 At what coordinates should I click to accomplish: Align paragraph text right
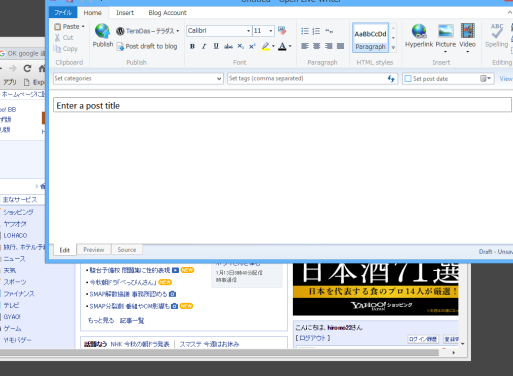coord(329,46)
